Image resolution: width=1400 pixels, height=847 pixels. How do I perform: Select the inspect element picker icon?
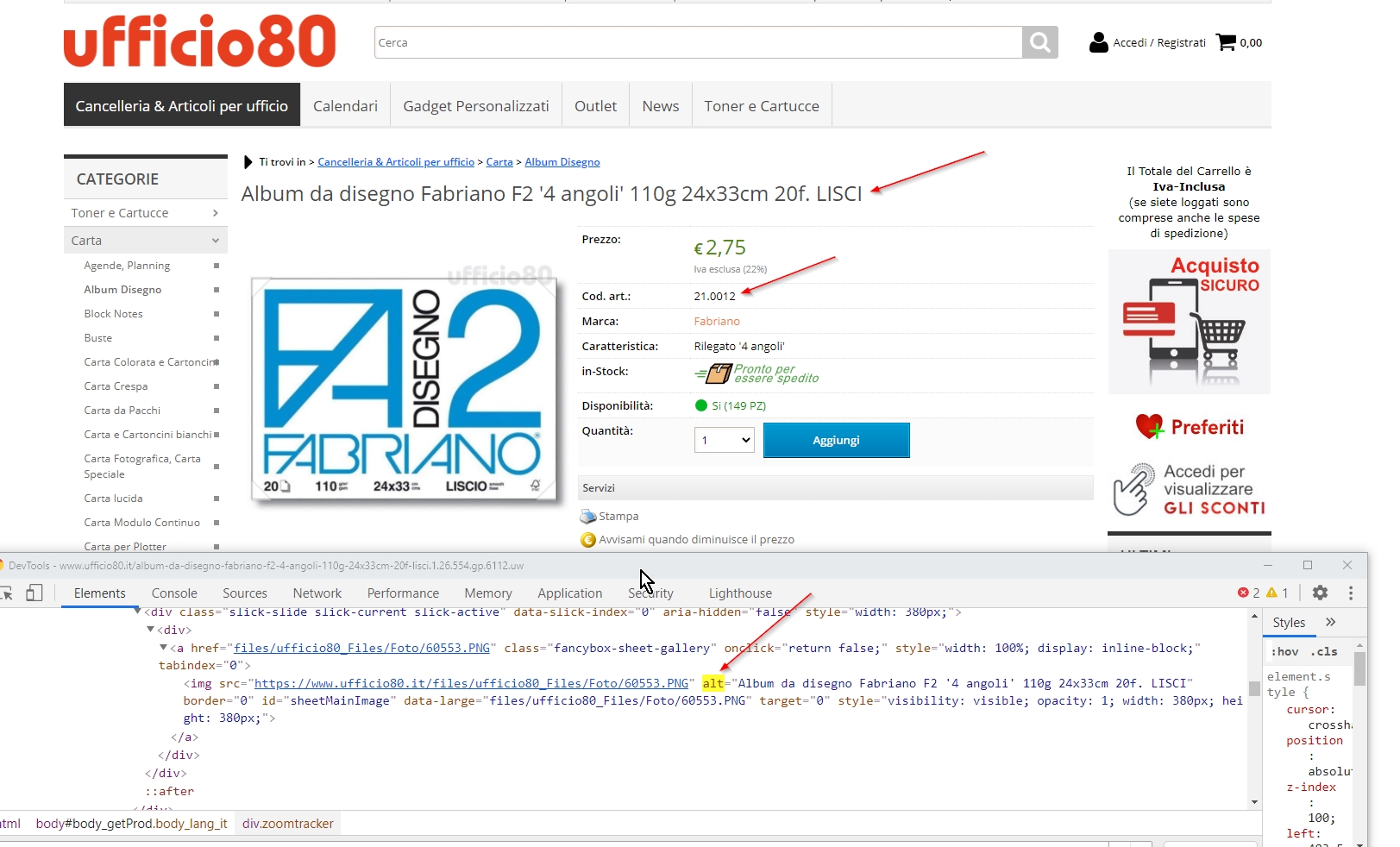click(7, 593)
